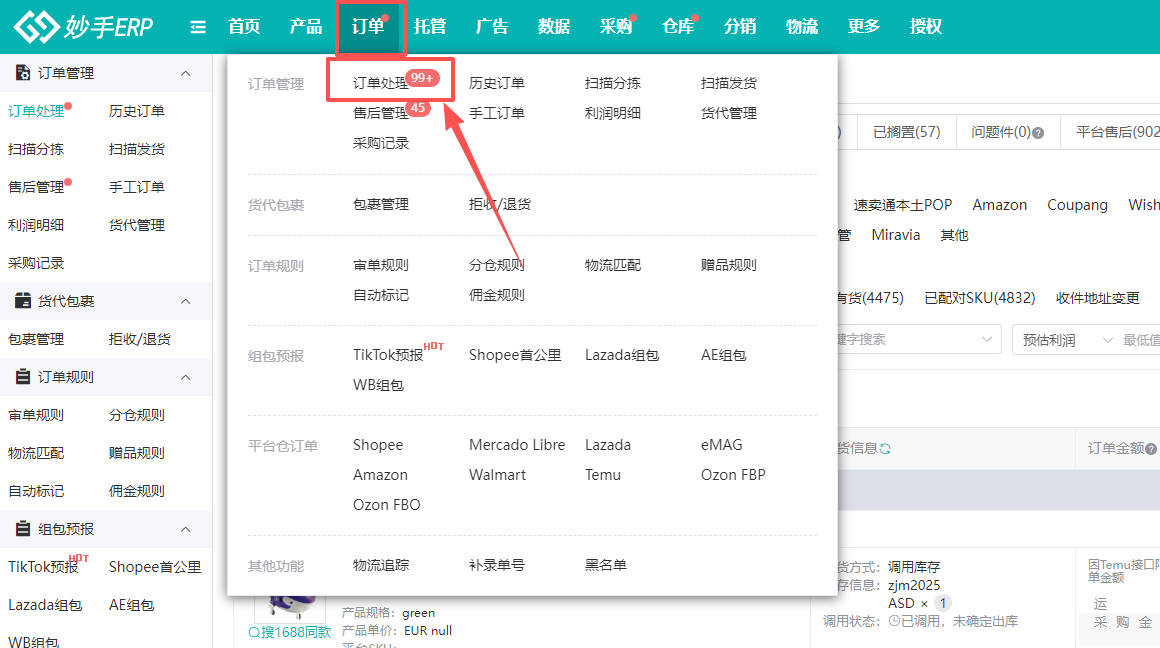1160x648 pixels.
Task: Open the 产品 top menu
Action: (x=306, y=27)
